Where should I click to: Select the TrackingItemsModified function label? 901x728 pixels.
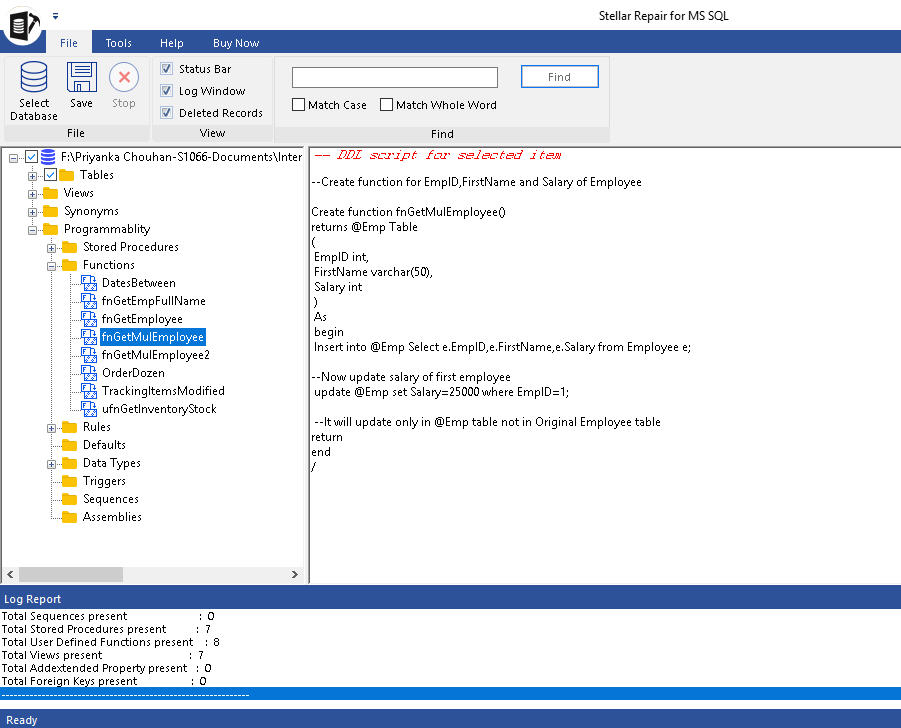click(163, 391)
